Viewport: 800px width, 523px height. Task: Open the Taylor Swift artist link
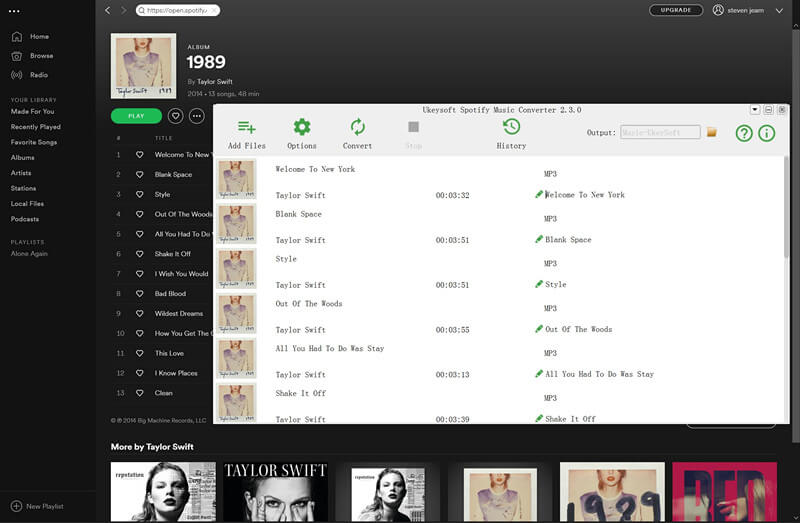click(215, 82)
